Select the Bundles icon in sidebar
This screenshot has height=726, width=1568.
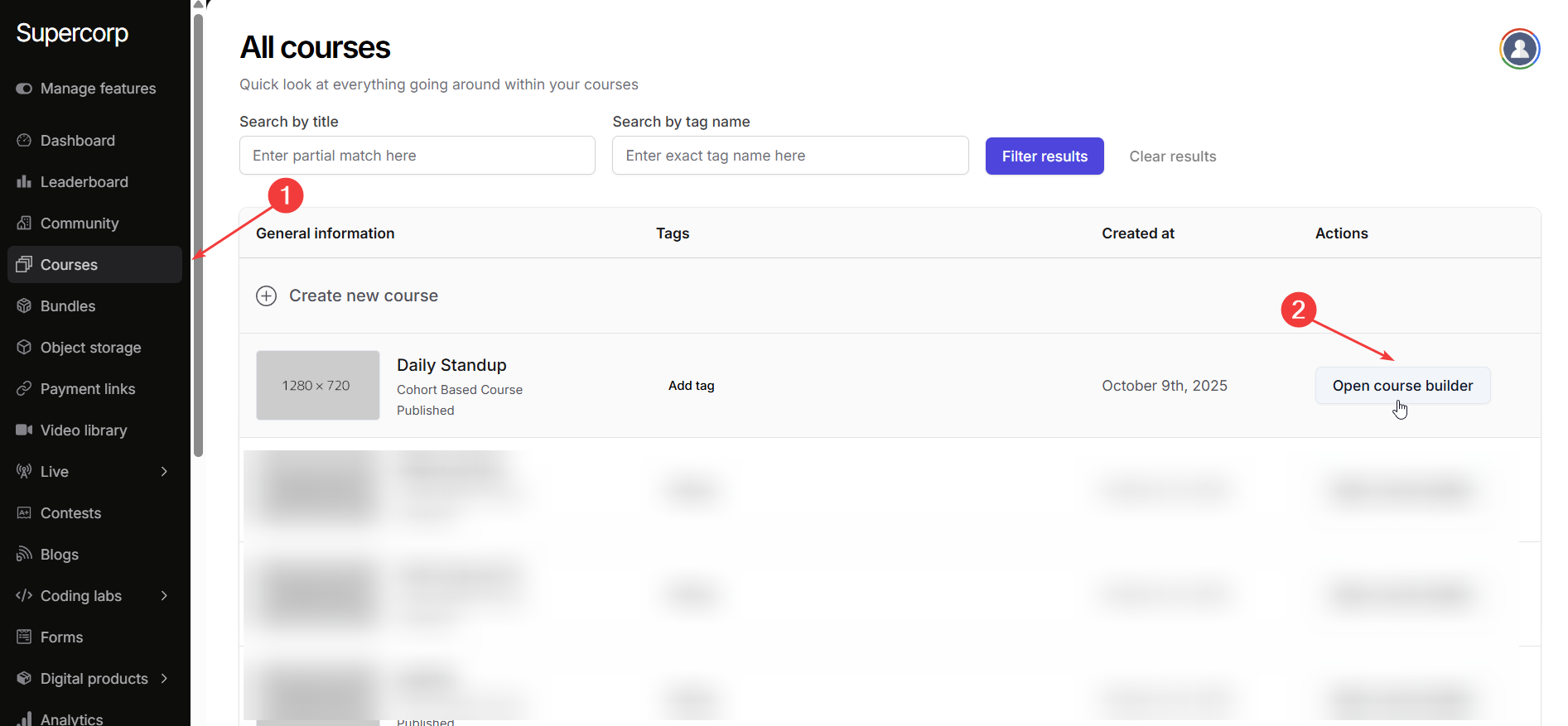(24, 306)
